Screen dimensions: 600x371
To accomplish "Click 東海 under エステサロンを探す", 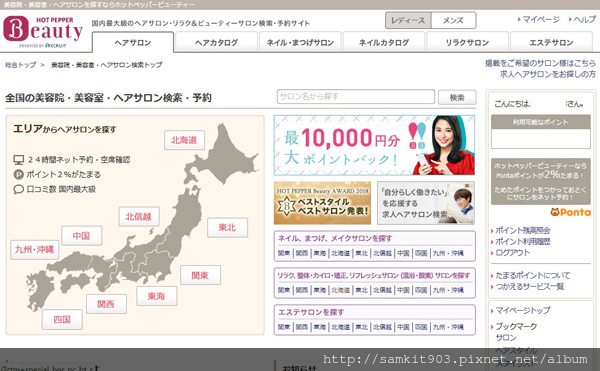I will (320, 327).
